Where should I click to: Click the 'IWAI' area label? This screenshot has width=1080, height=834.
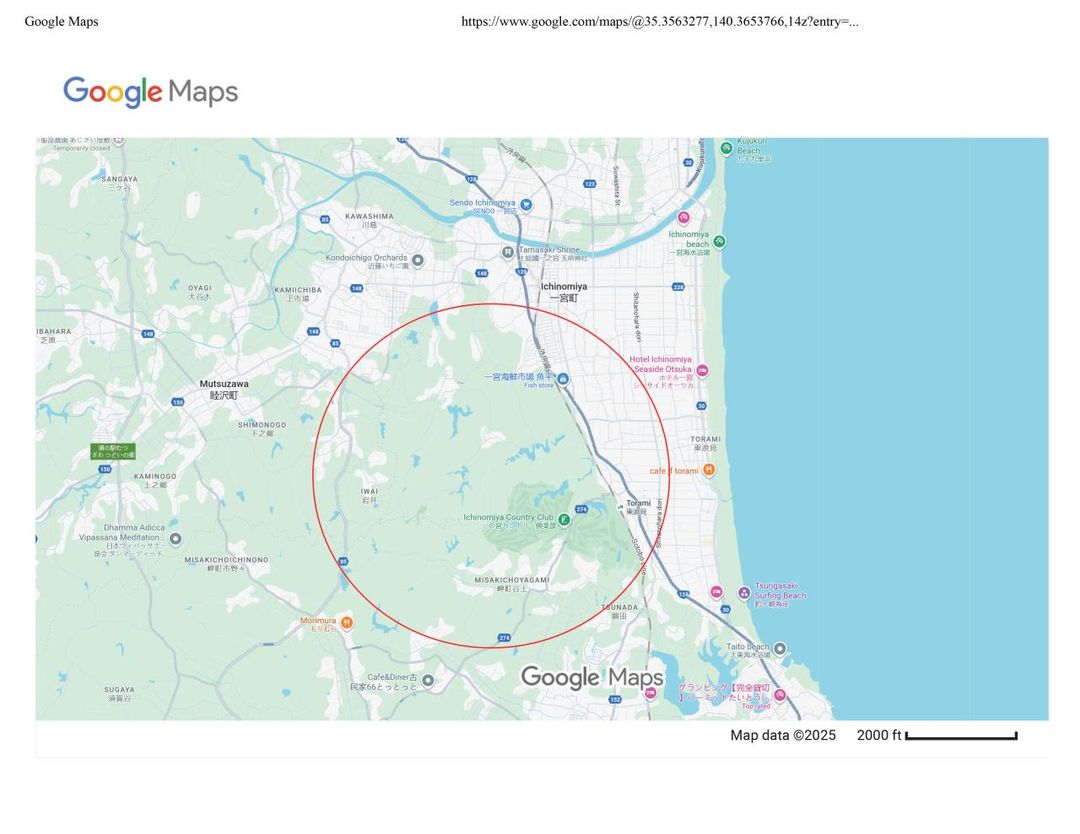pyautogui.click(x=369, y=492)
